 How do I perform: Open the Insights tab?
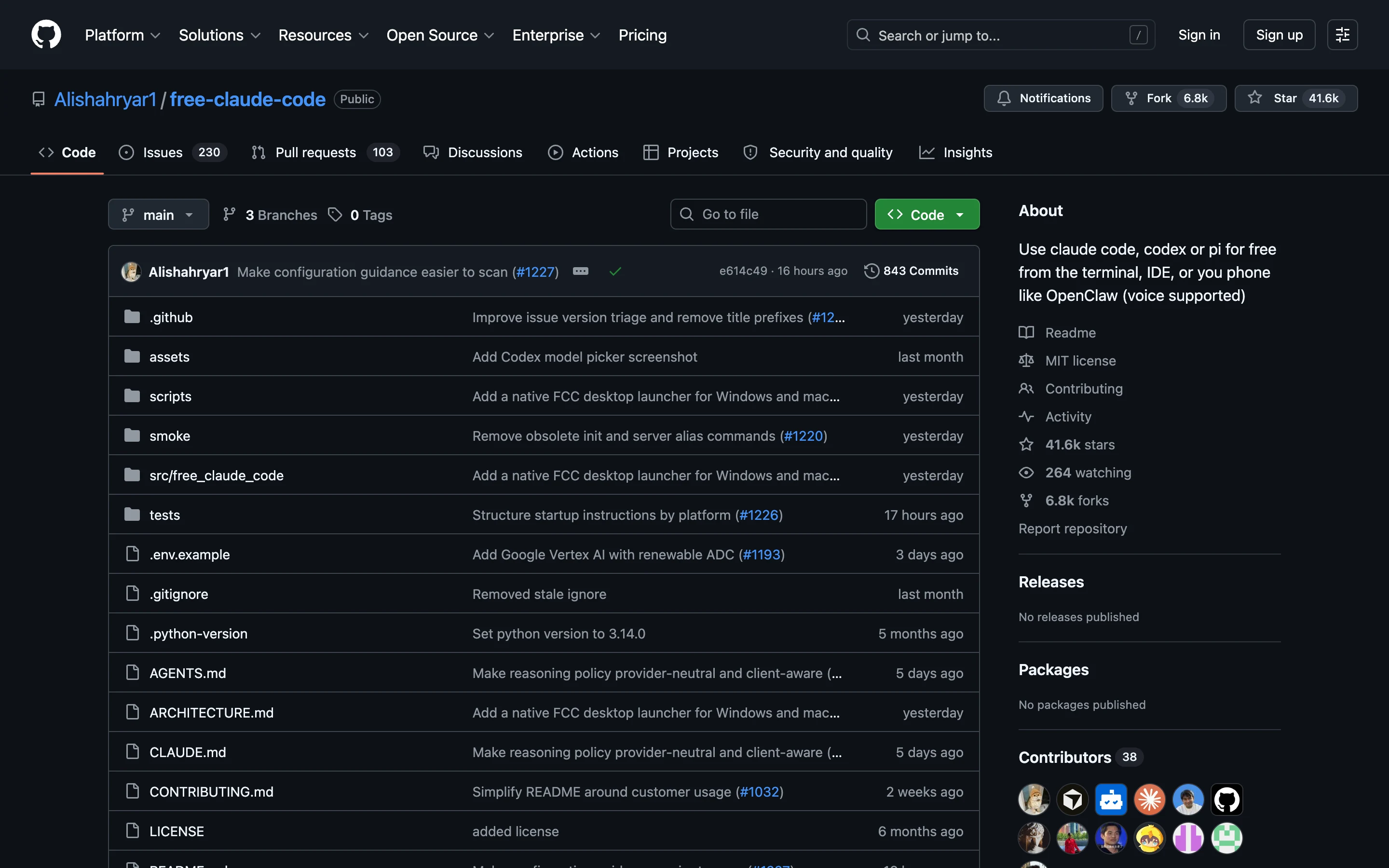tap(955, 152)
